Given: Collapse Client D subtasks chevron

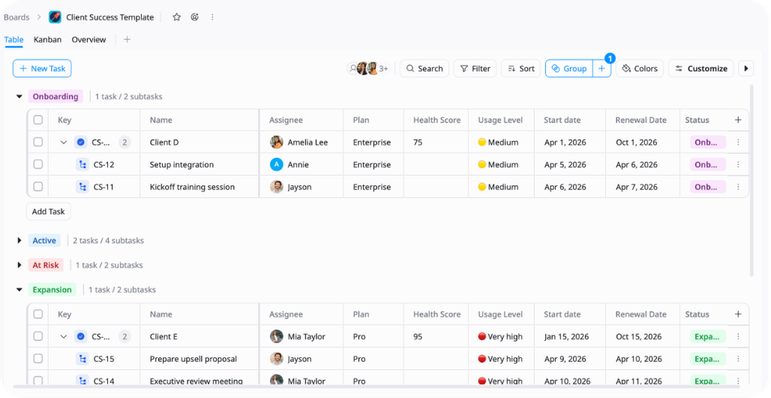Looking at the screenshot, I should click(x=63, y=142).
